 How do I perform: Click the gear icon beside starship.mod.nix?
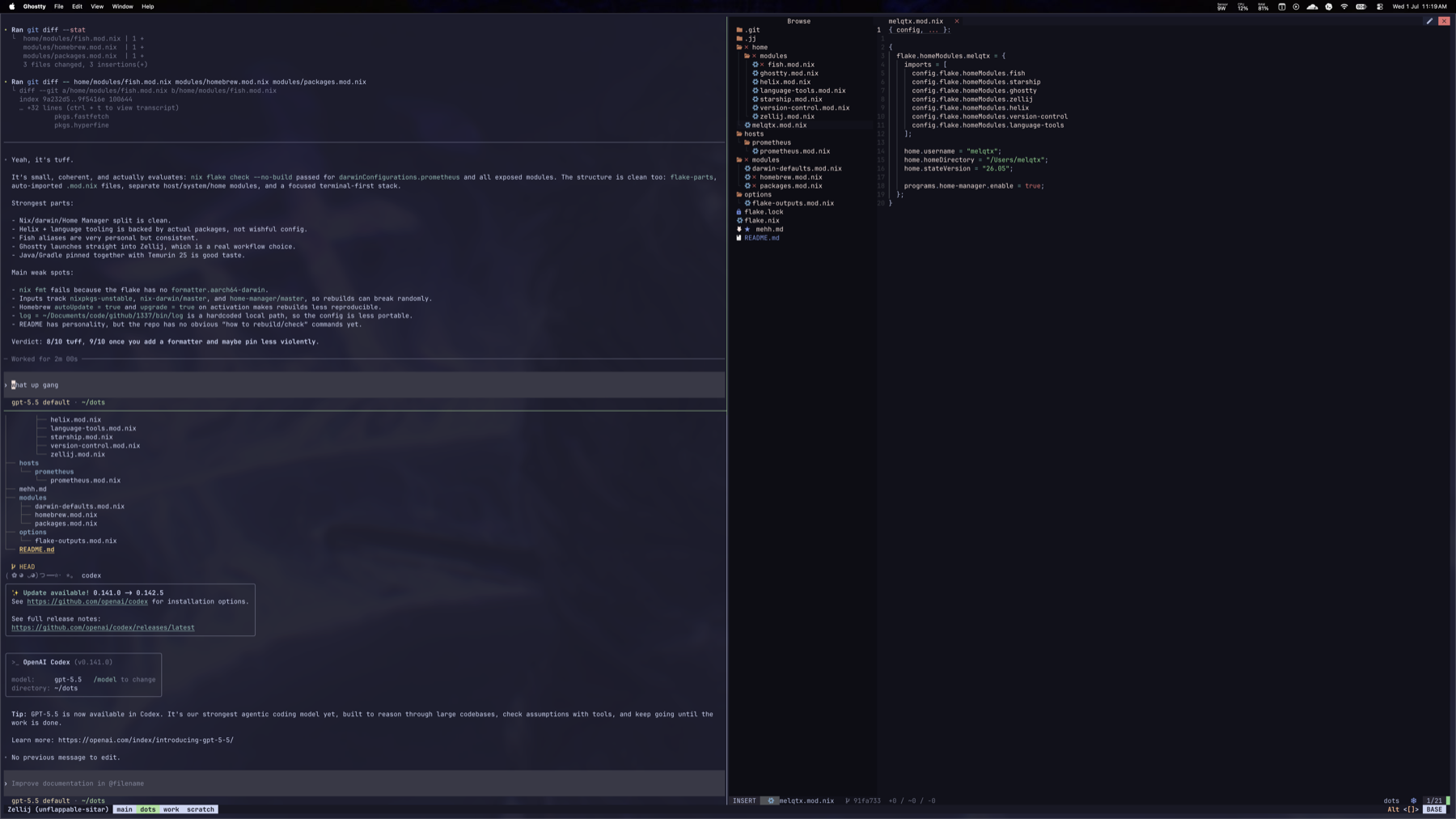click(x=756, y=100)
